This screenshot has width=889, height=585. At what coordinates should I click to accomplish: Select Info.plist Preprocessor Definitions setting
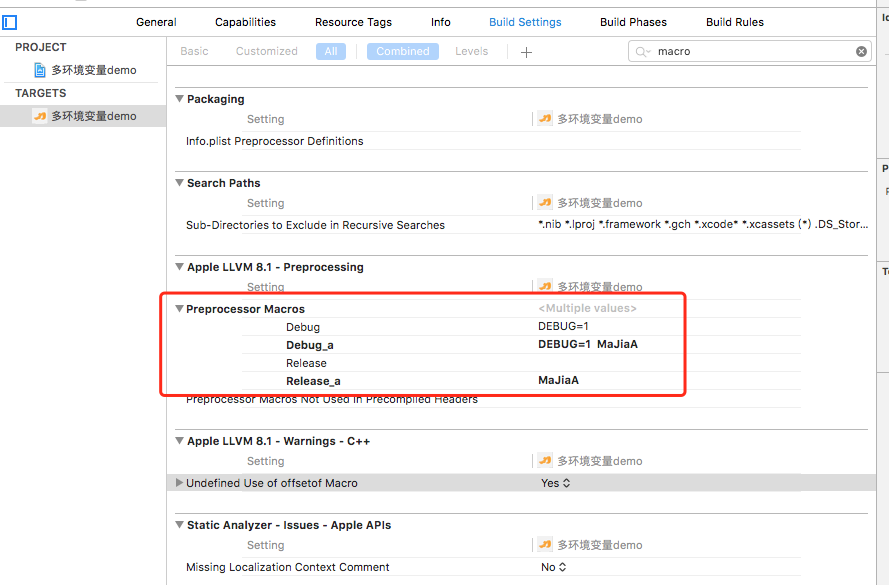(274, 141)
